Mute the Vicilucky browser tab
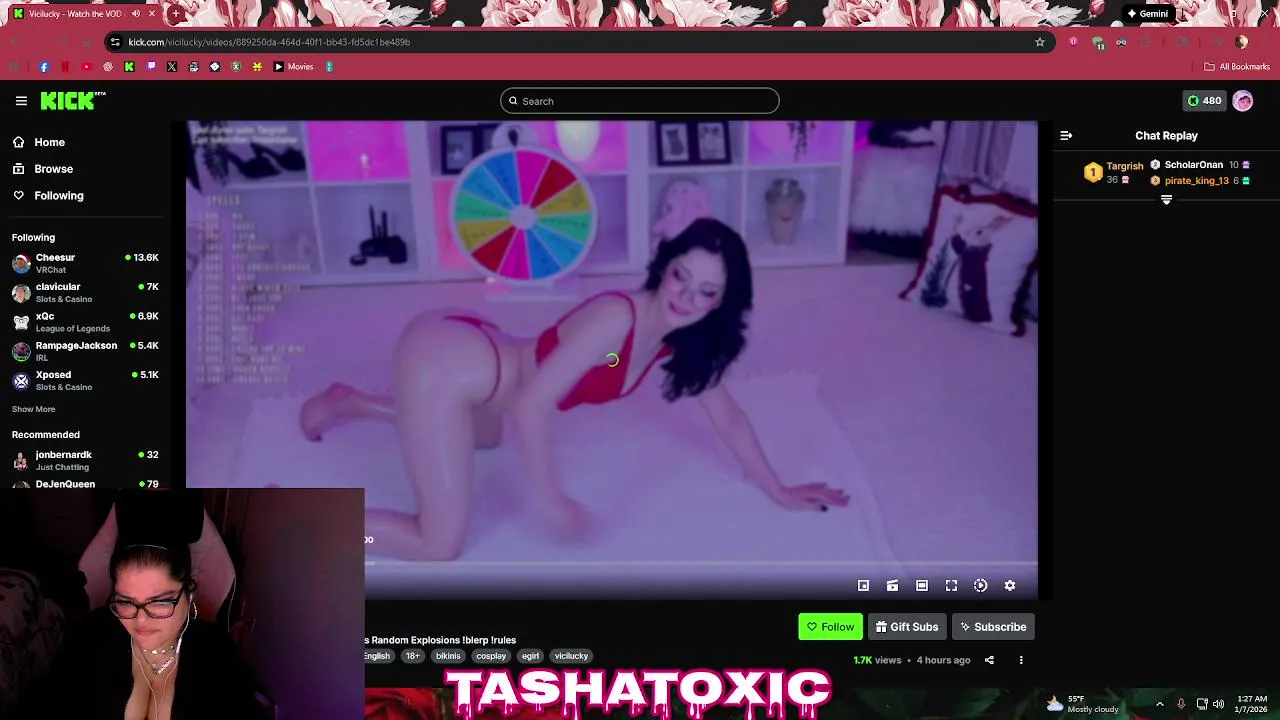 point(135,14)
